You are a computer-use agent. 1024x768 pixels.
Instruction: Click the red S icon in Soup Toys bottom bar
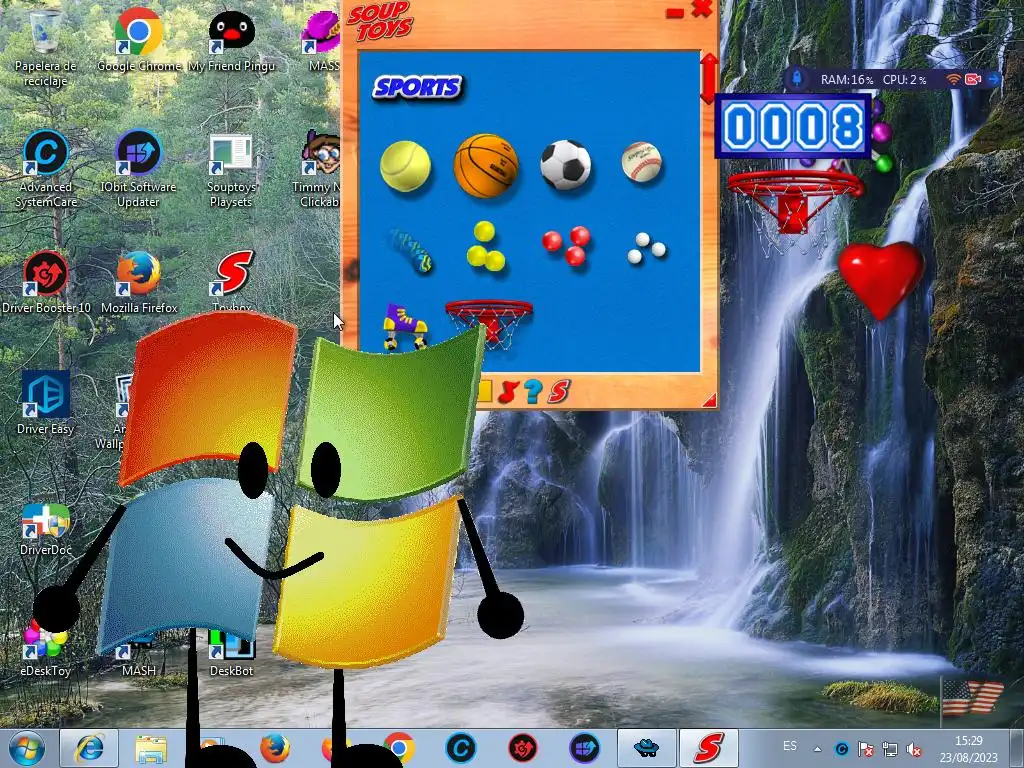[x=558, y=391]
